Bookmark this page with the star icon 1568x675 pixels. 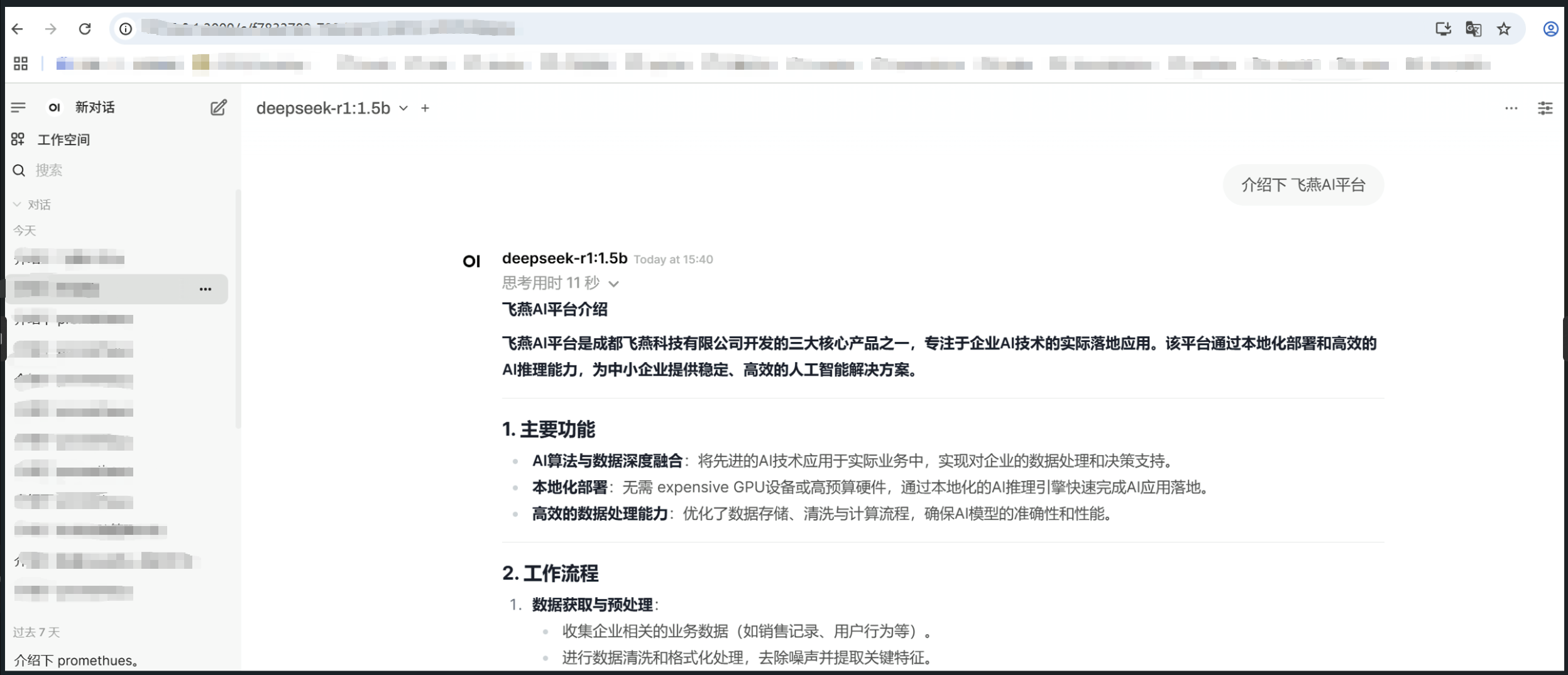[1503, 29]
